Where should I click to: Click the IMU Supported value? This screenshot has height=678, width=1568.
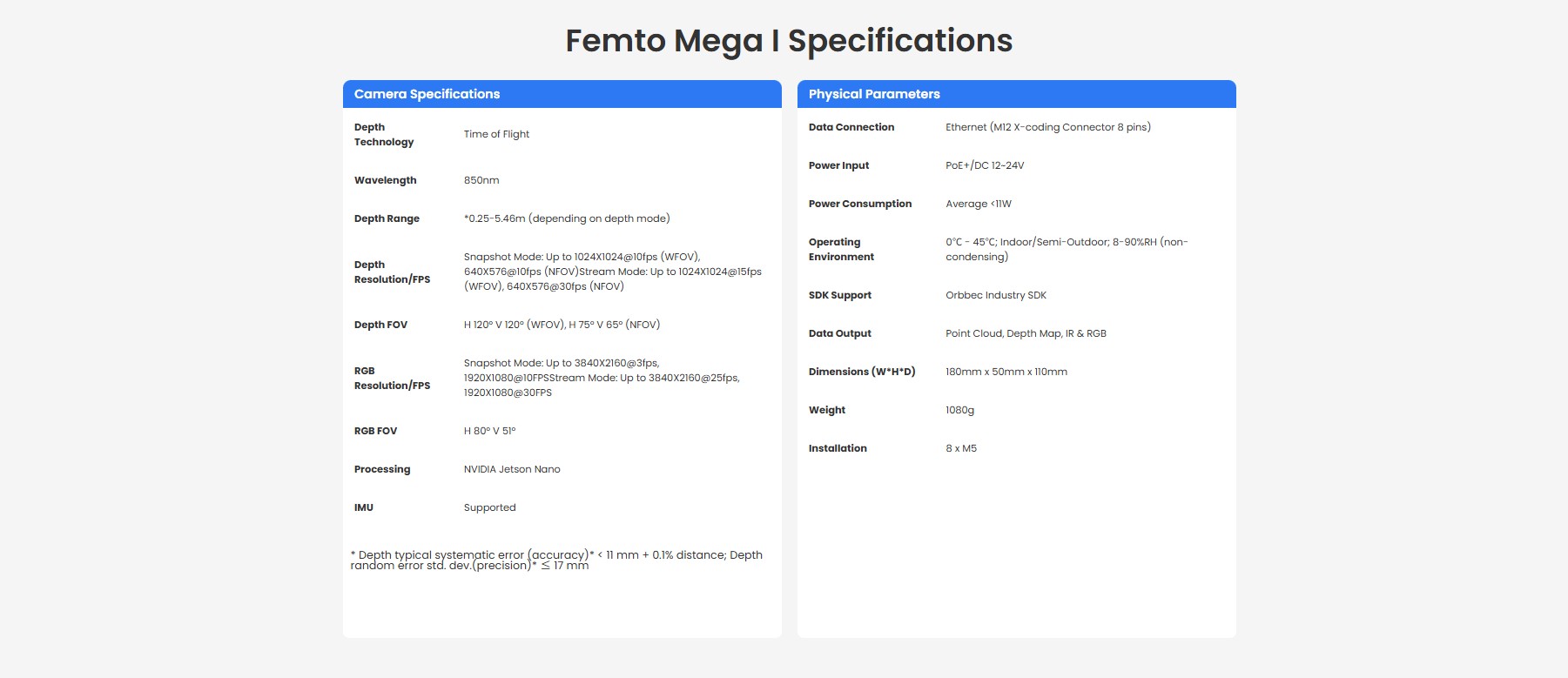coord(489,507)
